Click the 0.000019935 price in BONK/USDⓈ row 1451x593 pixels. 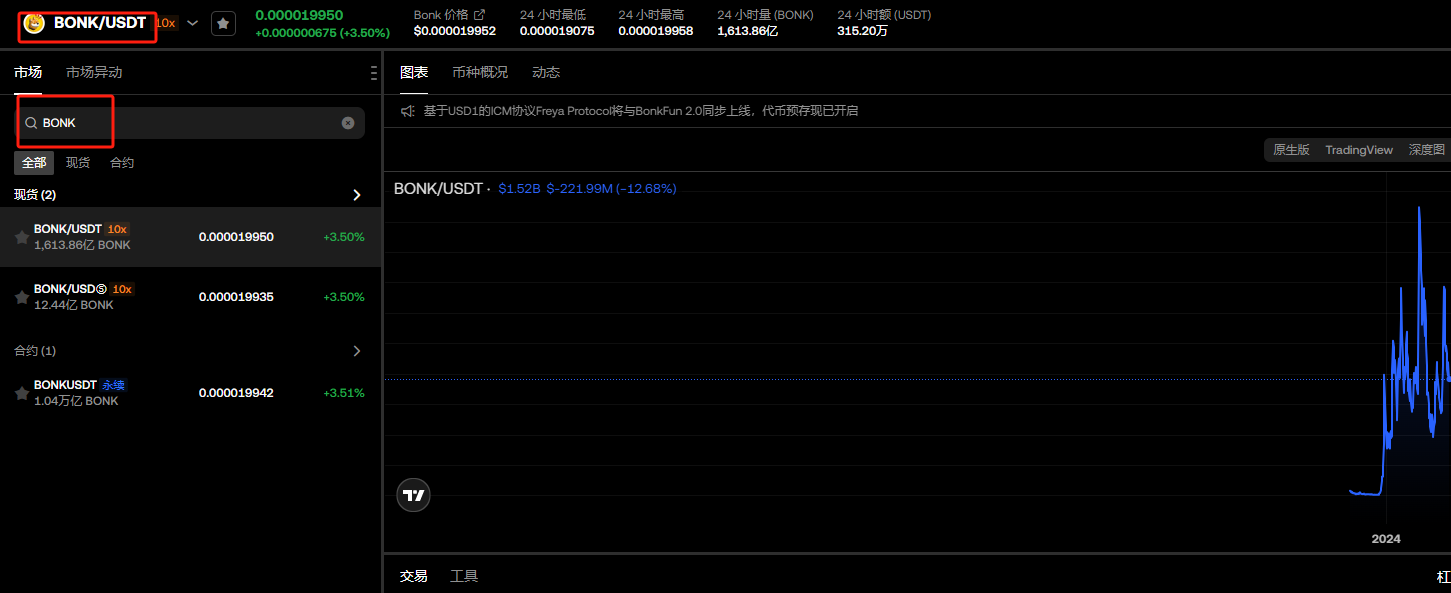point(236,297)
